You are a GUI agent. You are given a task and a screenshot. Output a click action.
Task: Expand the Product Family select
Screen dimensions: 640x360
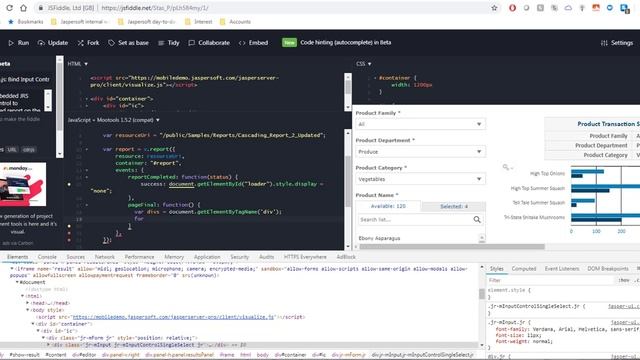tap(420, 124)
